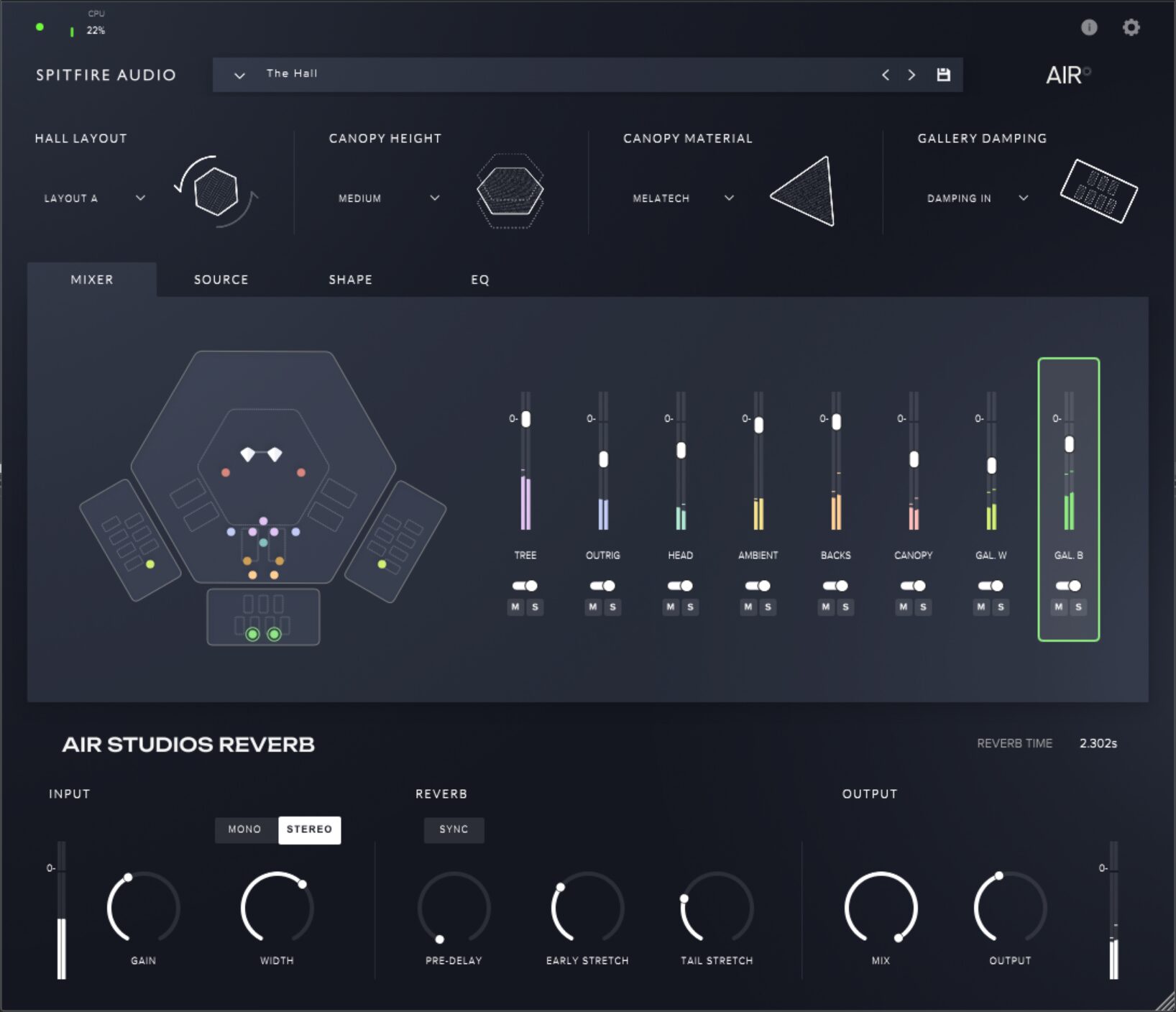The image size is (1176, 1012).
Task: Mute the CANOPY channel
Action: pos(904,607)
